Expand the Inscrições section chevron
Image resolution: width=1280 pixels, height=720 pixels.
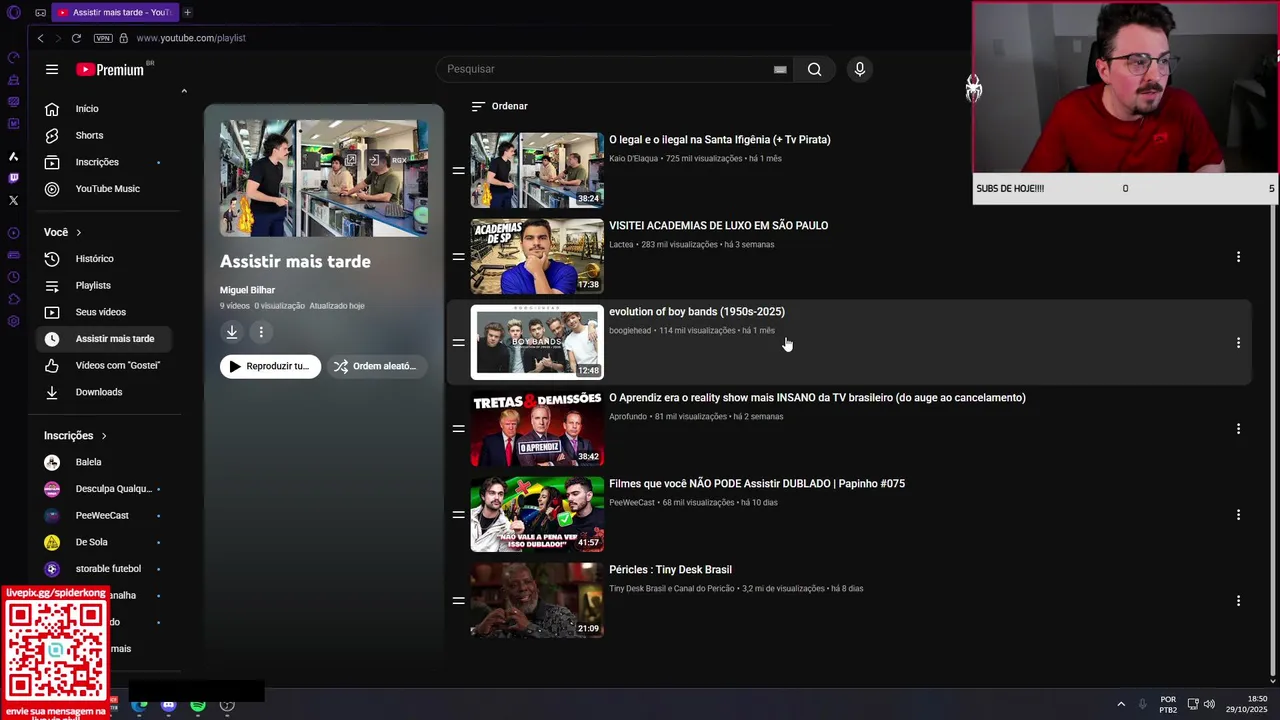103,436
